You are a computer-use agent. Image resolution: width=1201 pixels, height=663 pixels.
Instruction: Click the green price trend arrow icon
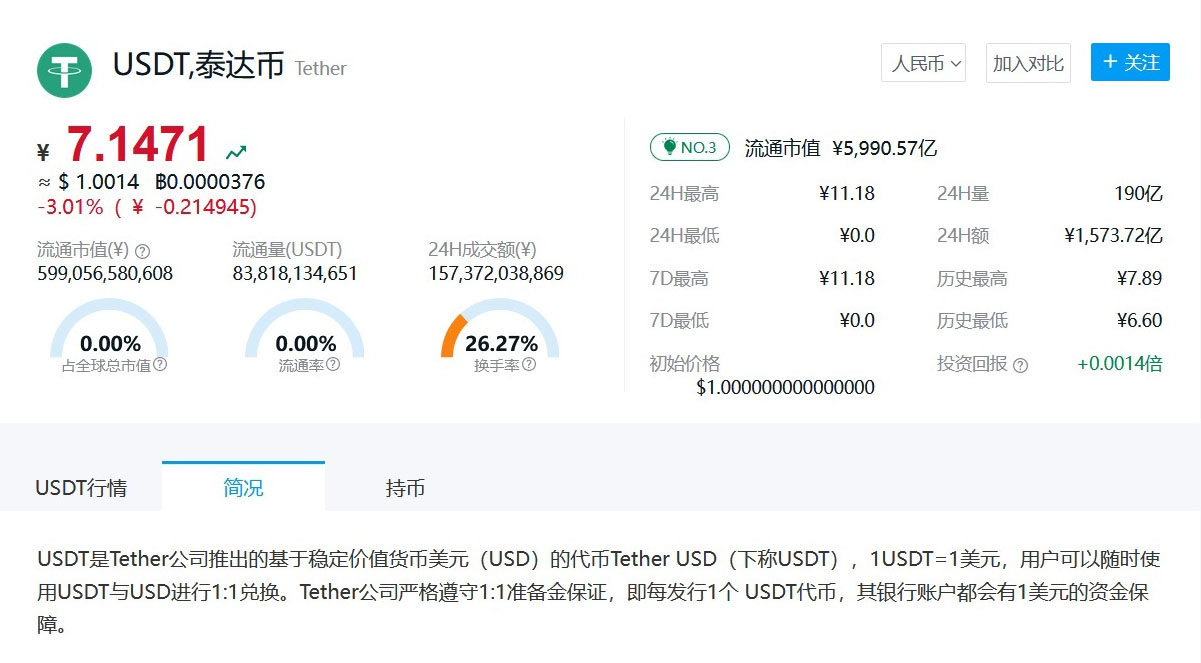[x=236, y=153]
